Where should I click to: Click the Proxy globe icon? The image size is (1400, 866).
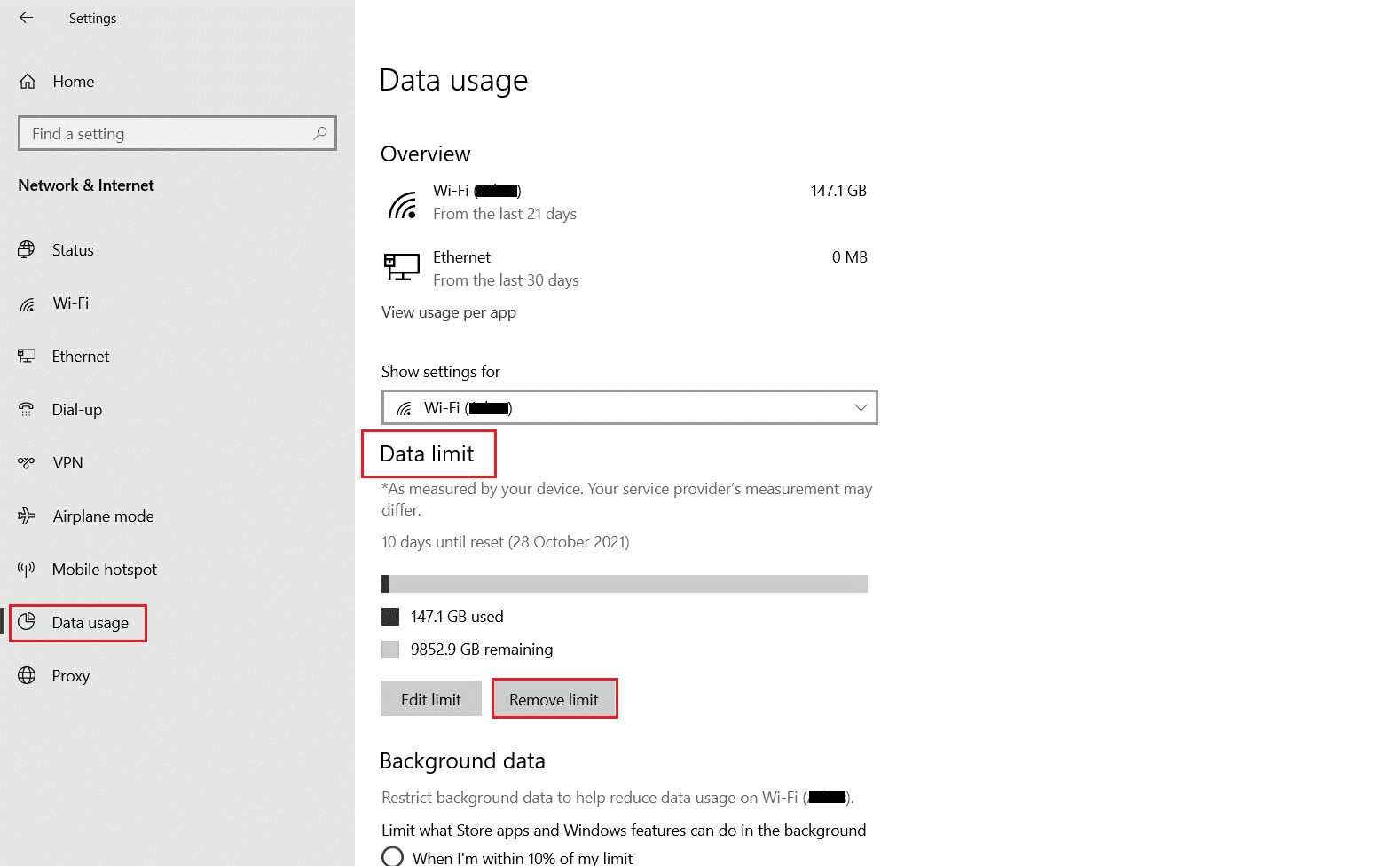27,676
